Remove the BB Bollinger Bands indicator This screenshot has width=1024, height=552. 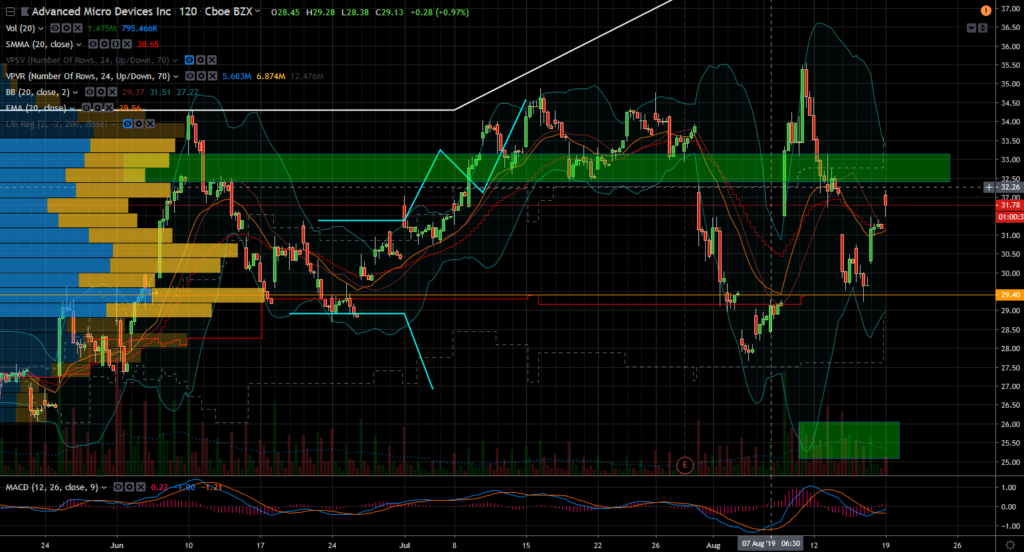tap(112, 92)
